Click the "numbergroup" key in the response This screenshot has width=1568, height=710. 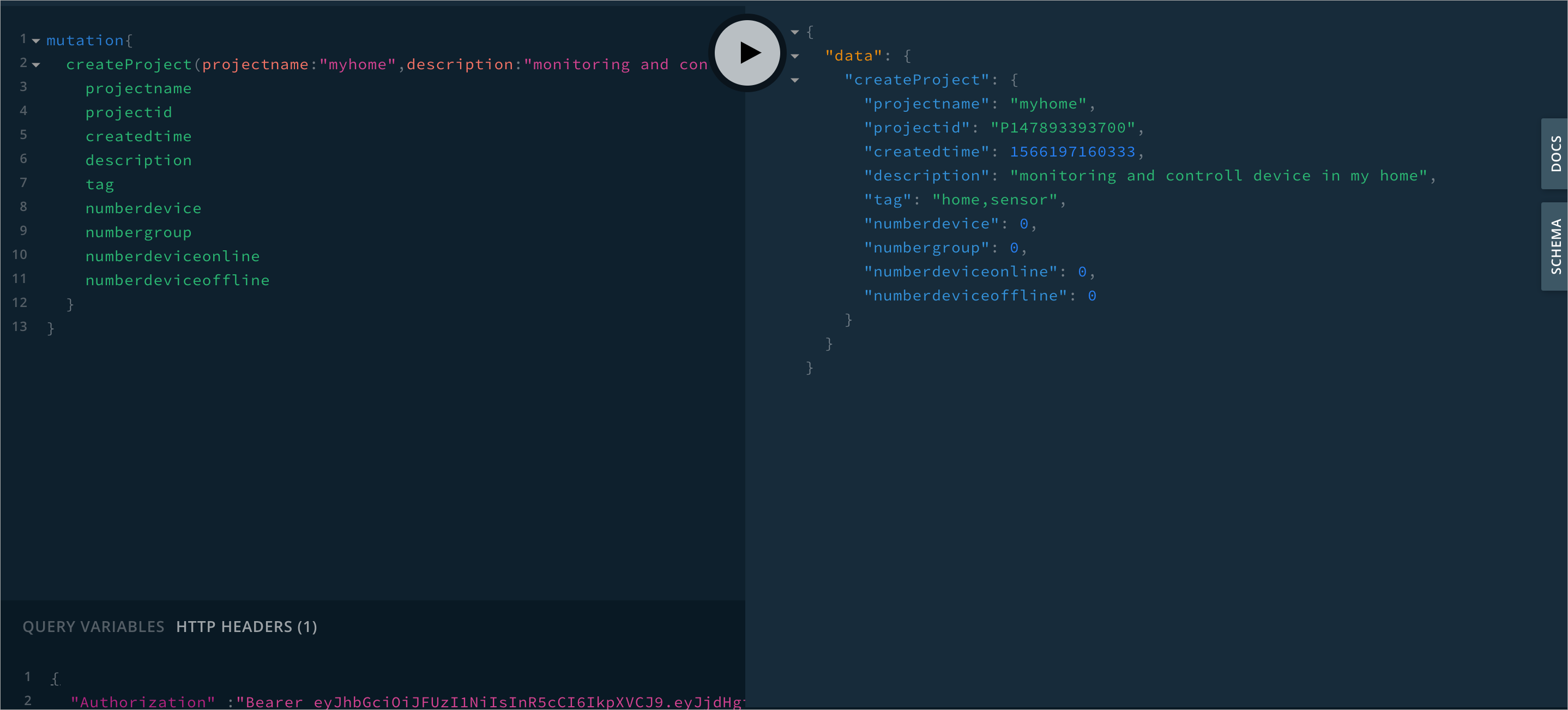coord(926,248)
